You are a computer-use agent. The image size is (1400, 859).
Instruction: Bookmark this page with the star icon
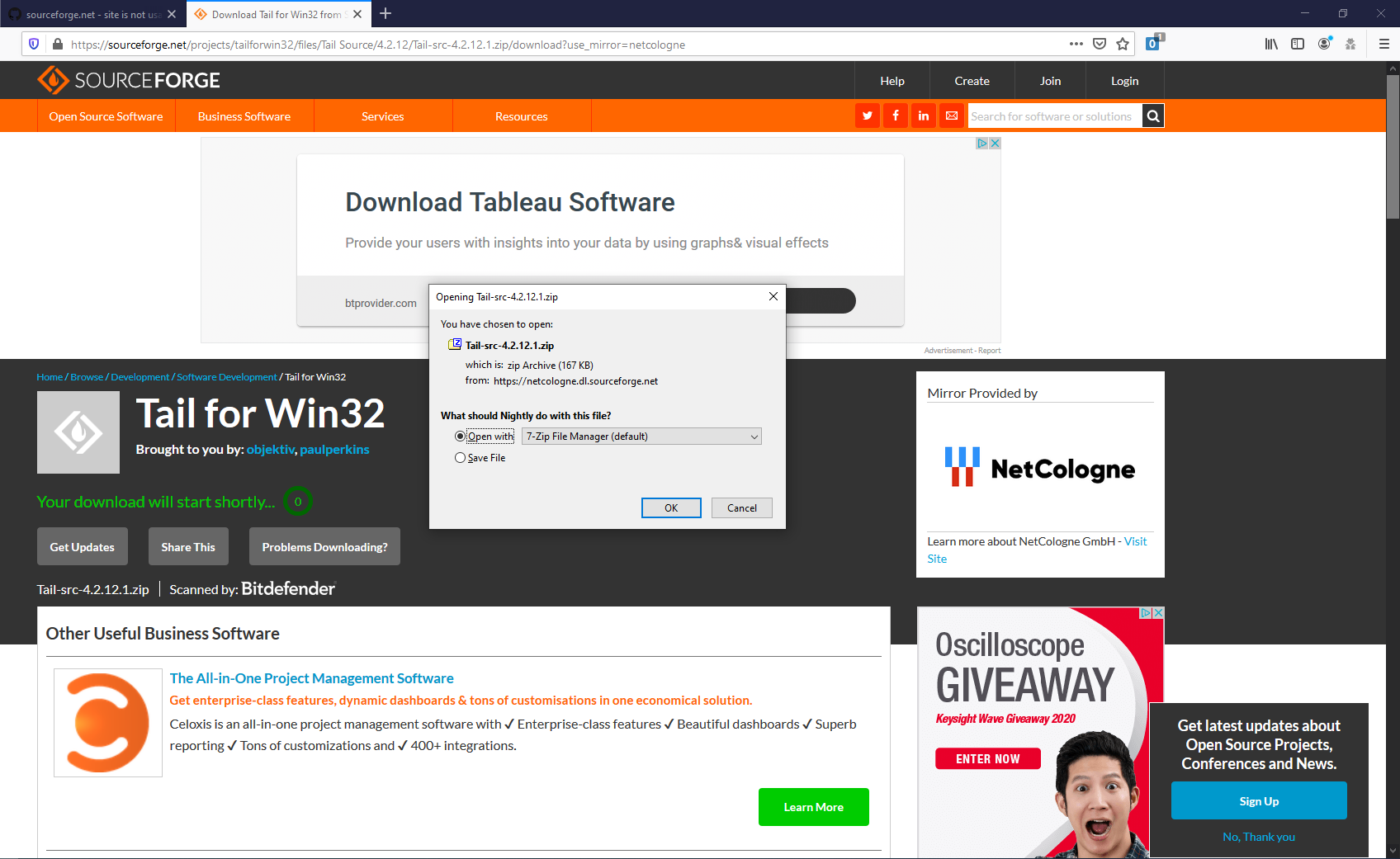click(x=1123, y=44)
